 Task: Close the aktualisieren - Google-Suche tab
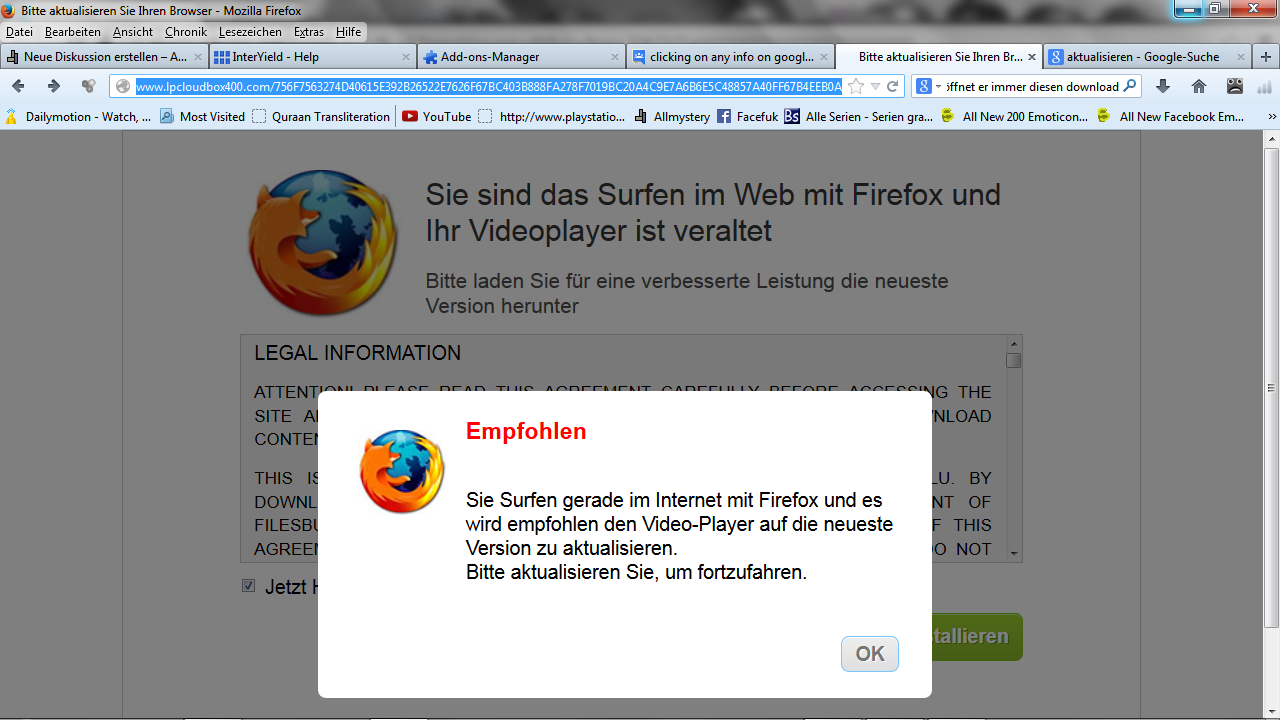coord(1241,57)
